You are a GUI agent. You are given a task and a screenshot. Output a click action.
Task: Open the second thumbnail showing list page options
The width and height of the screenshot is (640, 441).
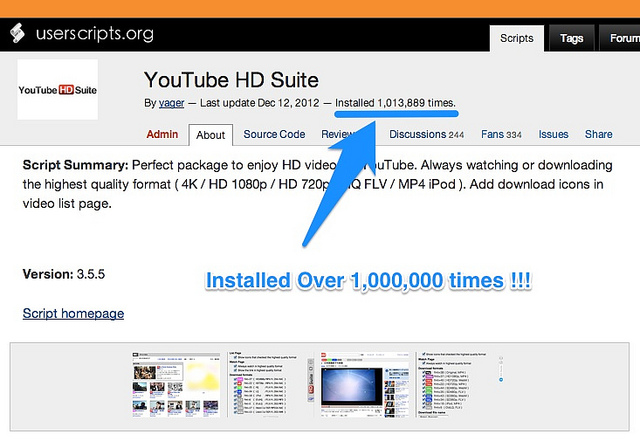coord(265,385)
